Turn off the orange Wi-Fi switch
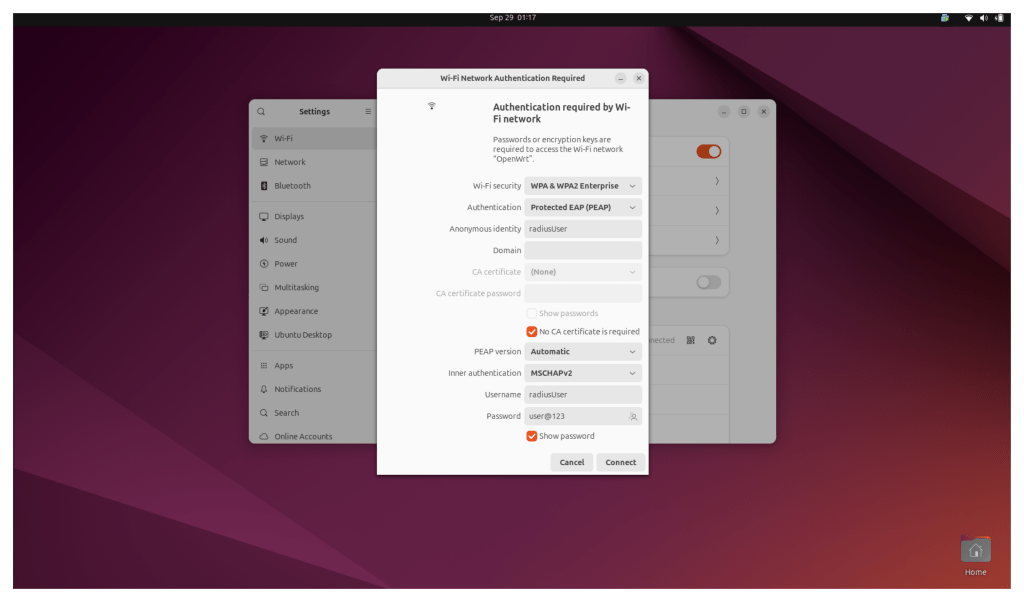Viewport: 1024px width, 602px height. [x=708, y=151]
